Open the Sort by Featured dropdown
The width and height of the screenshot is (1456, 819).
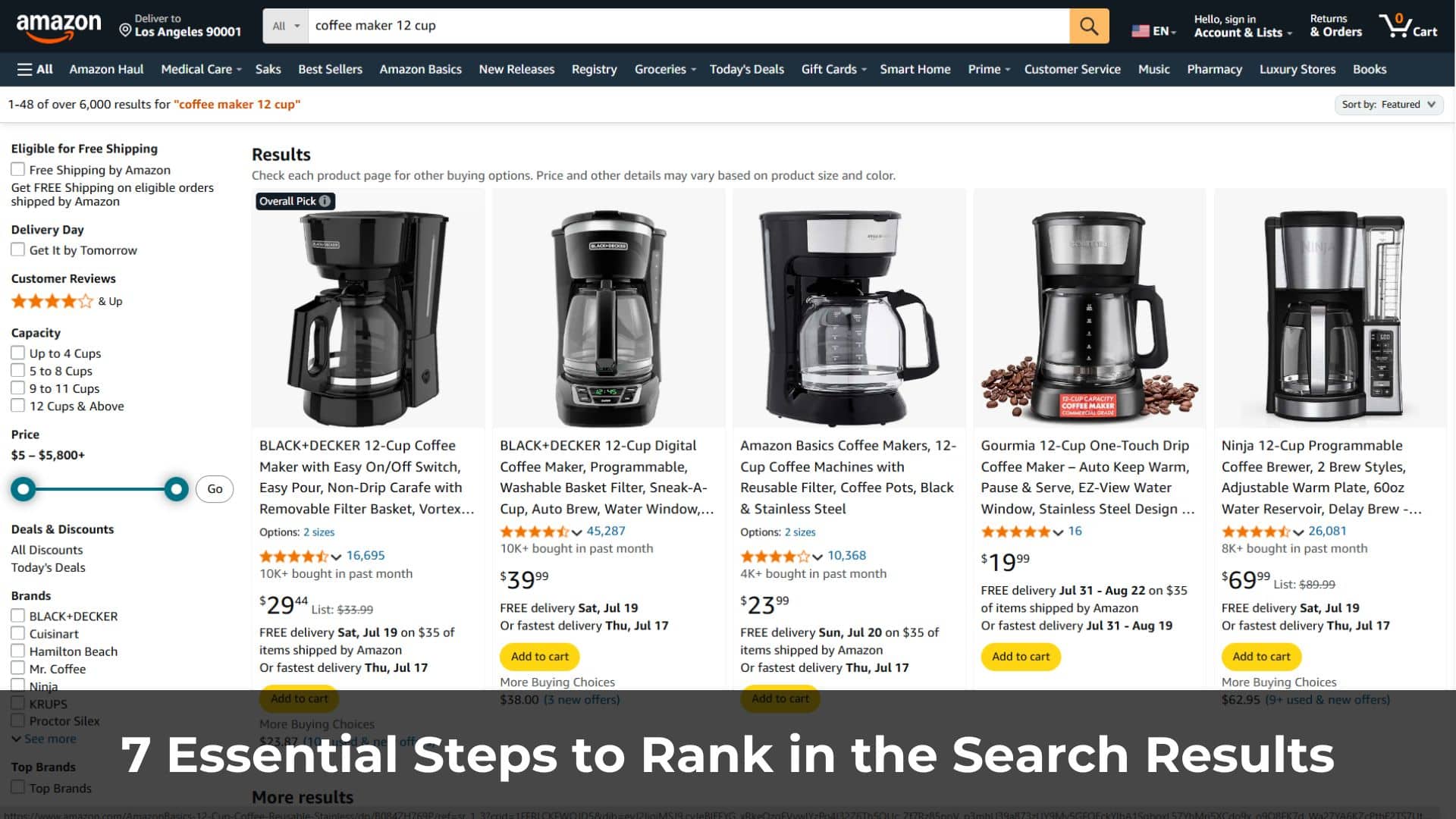pos(1389,105)
